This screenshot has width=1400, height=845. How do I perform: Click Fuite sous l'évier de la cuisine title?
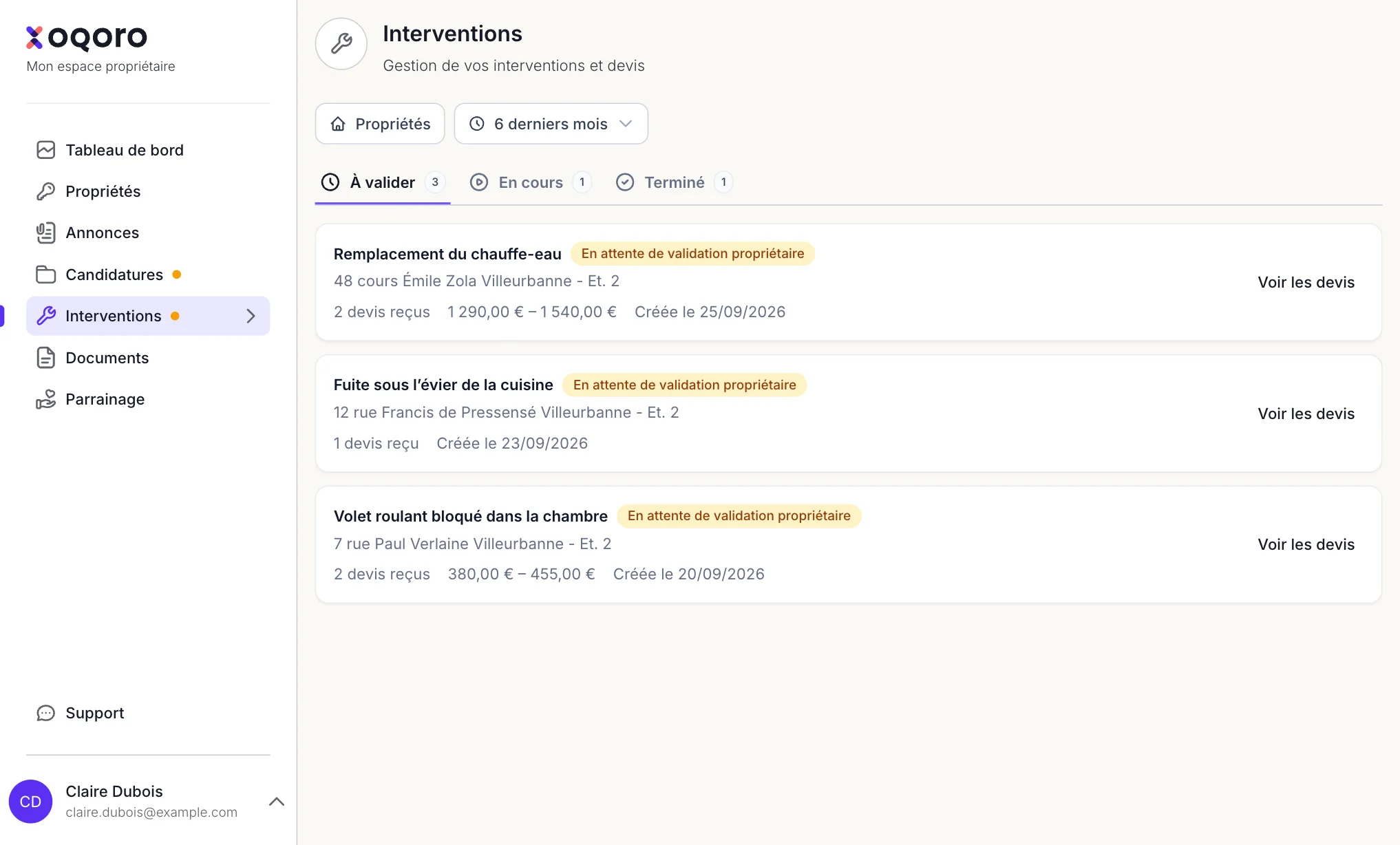click(x=443, y=385)
